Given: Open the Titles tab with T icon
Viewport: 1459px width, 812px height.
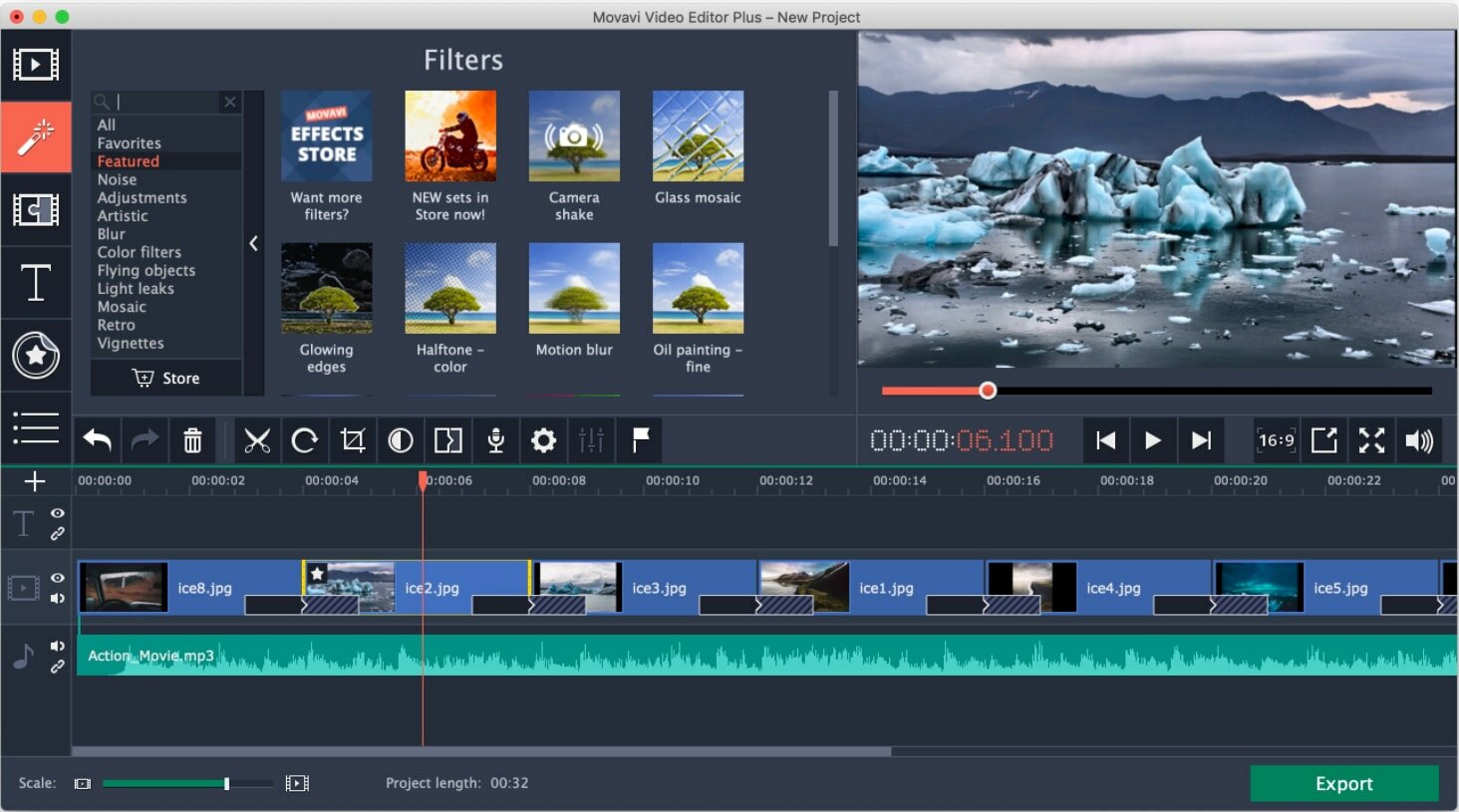Looking at the screenshot, I should 36,283.
